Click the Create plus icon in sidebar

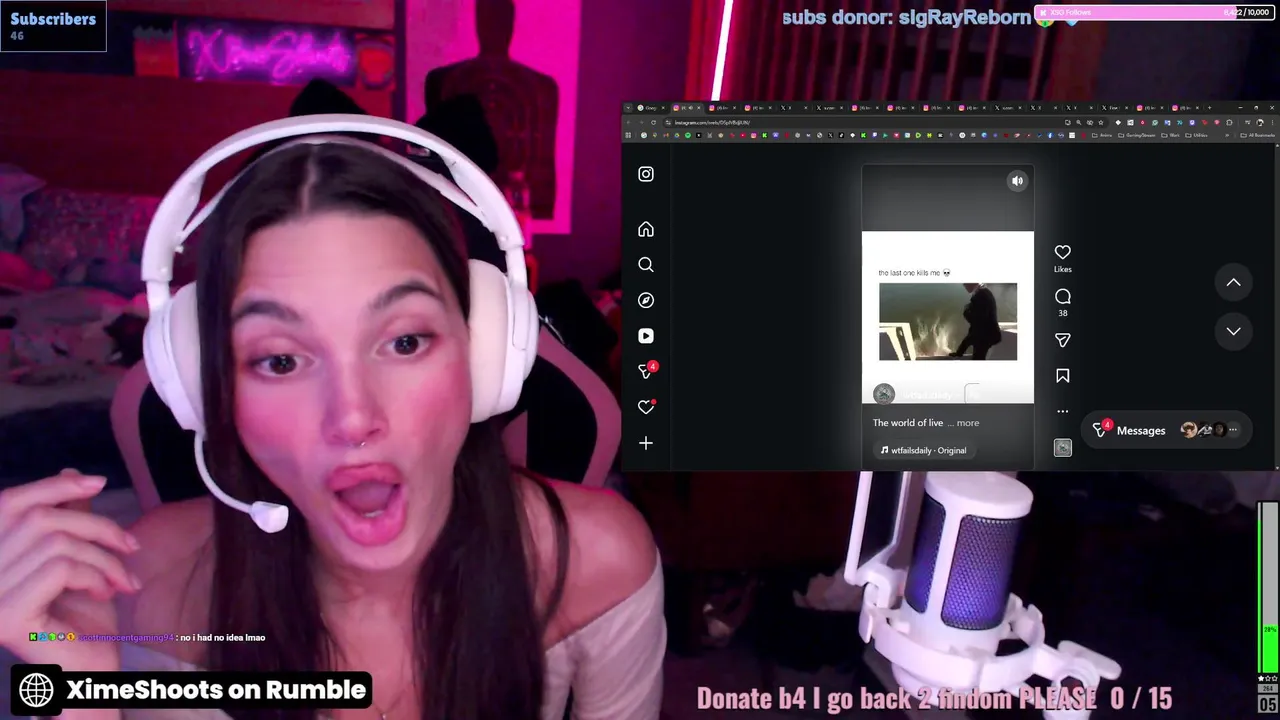point(646,443)
